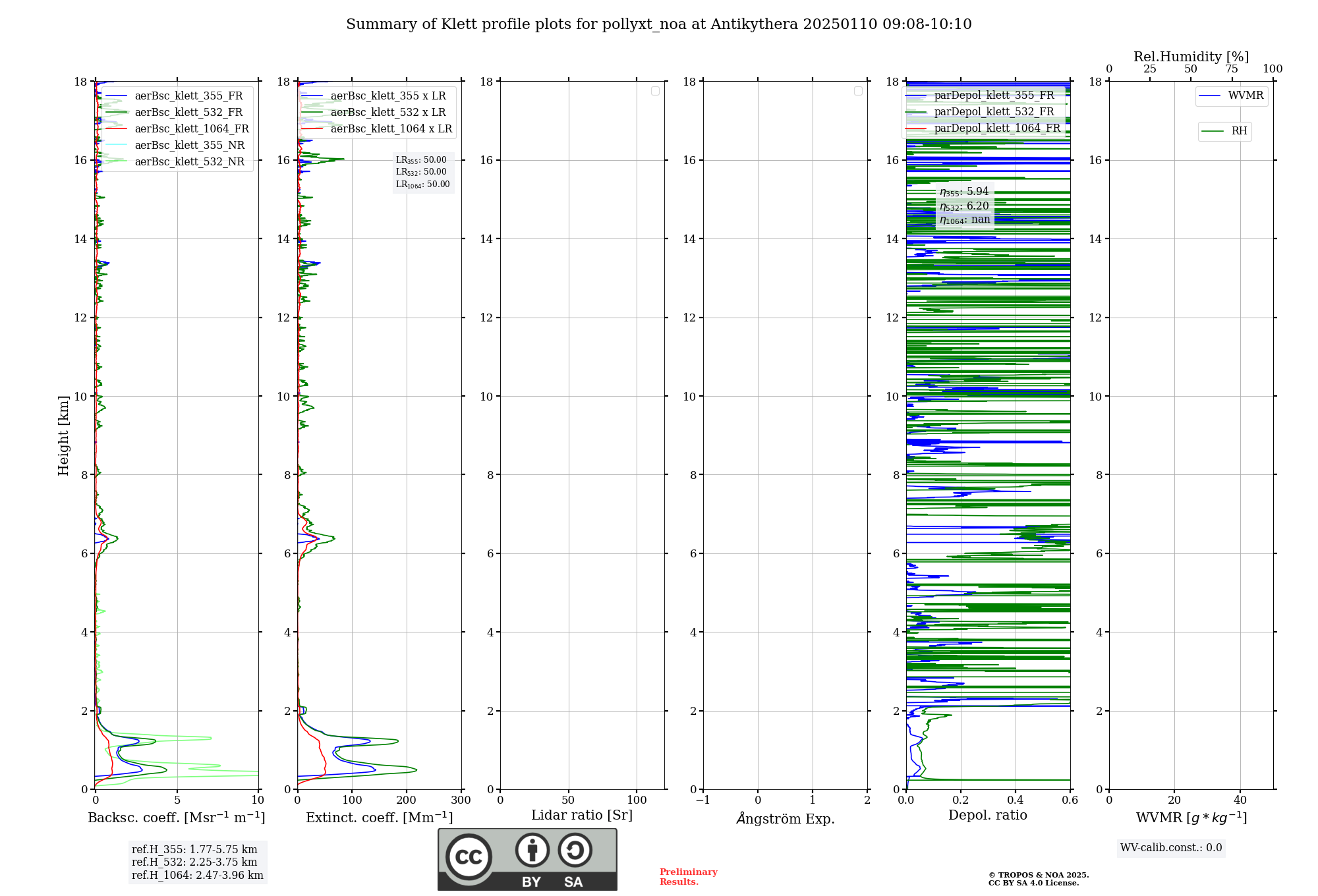Click the Height [km] axis label
This screenshot has height=896, width=1318.
point(63,435)
